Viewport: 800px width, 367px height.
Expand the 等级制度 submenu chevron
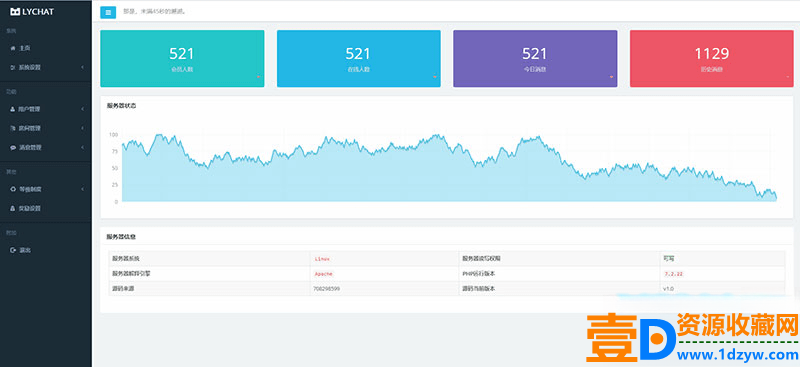[82, 189]
